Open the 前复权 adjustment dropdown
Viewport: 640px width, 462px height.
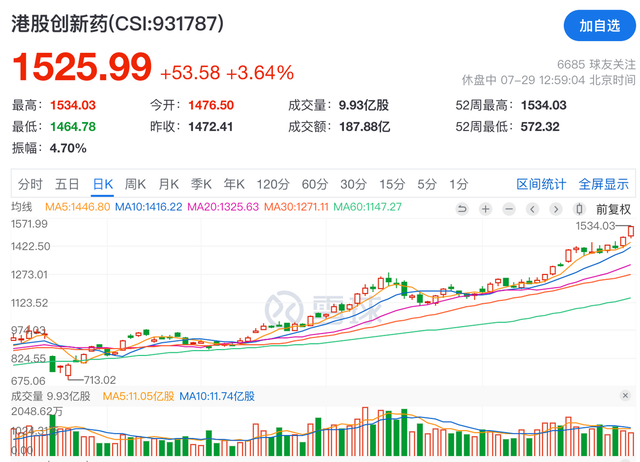point(613,209)
